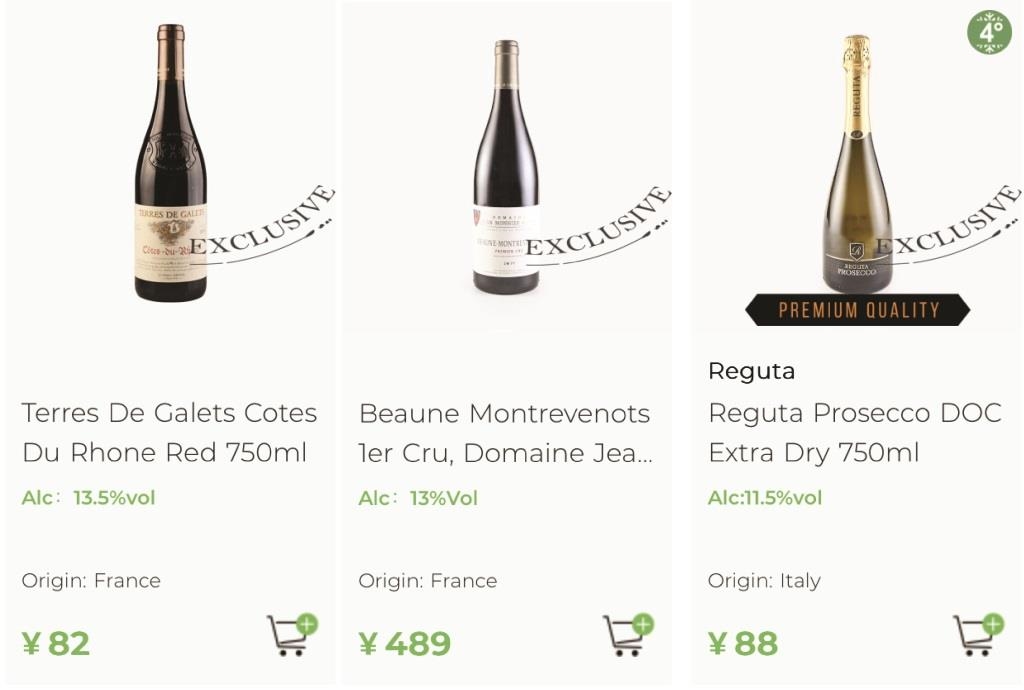
Task: Click Exclusive stamp on Beaune Montrevenots bottle
Action: (x=599, y=225)
